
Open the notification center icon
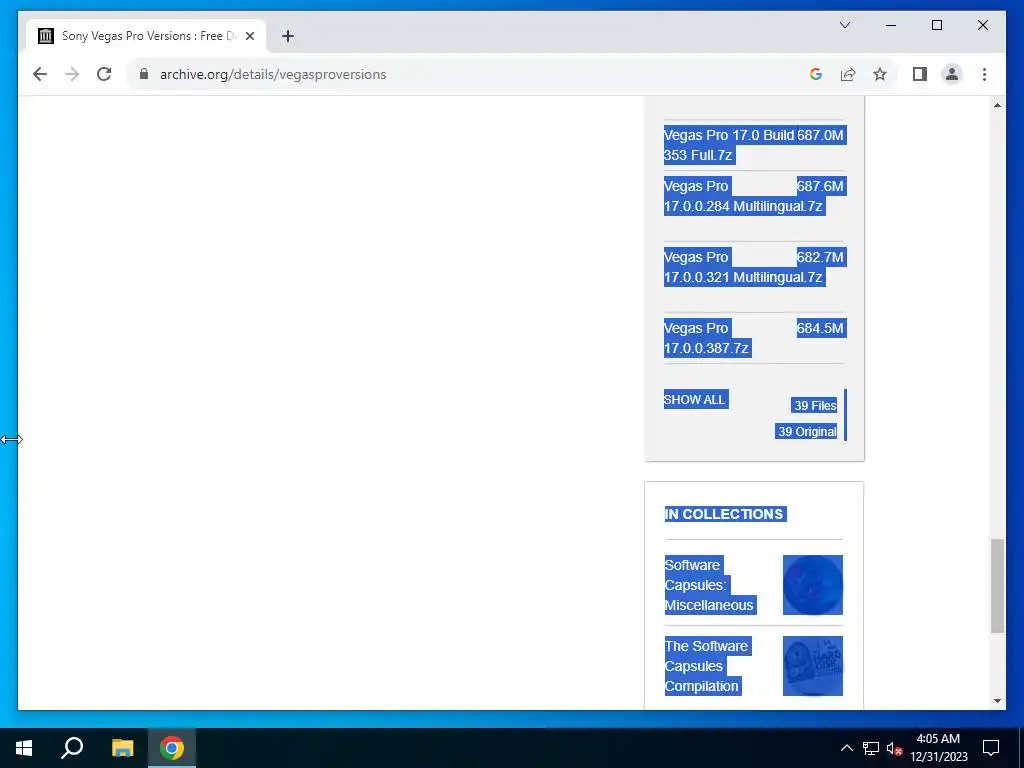[x=991, y=748]
